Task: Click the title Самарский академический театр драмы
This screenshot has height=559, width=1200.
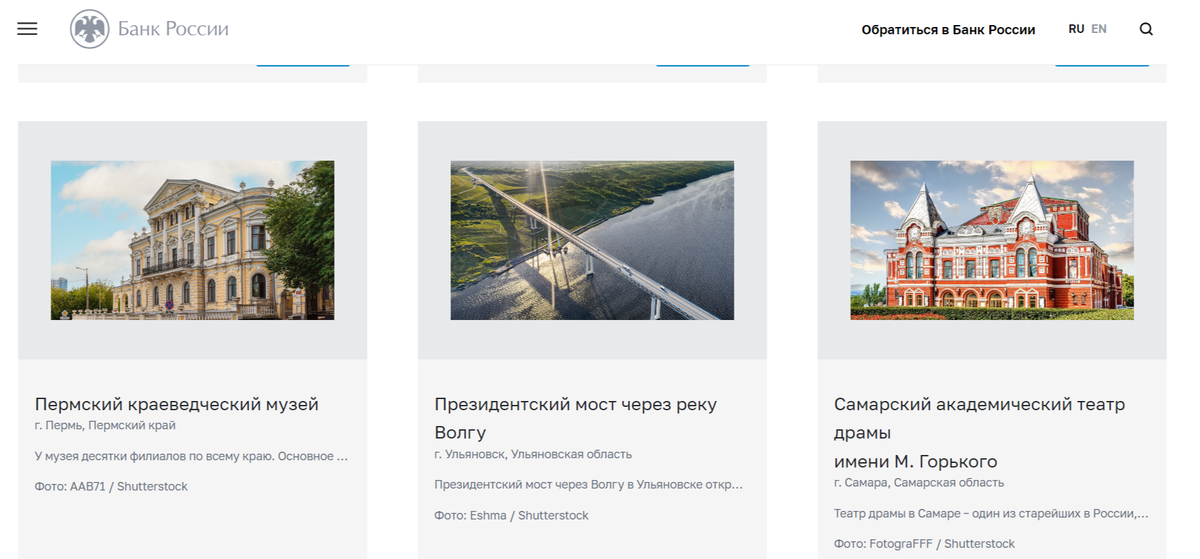Action: click(980, 418)
